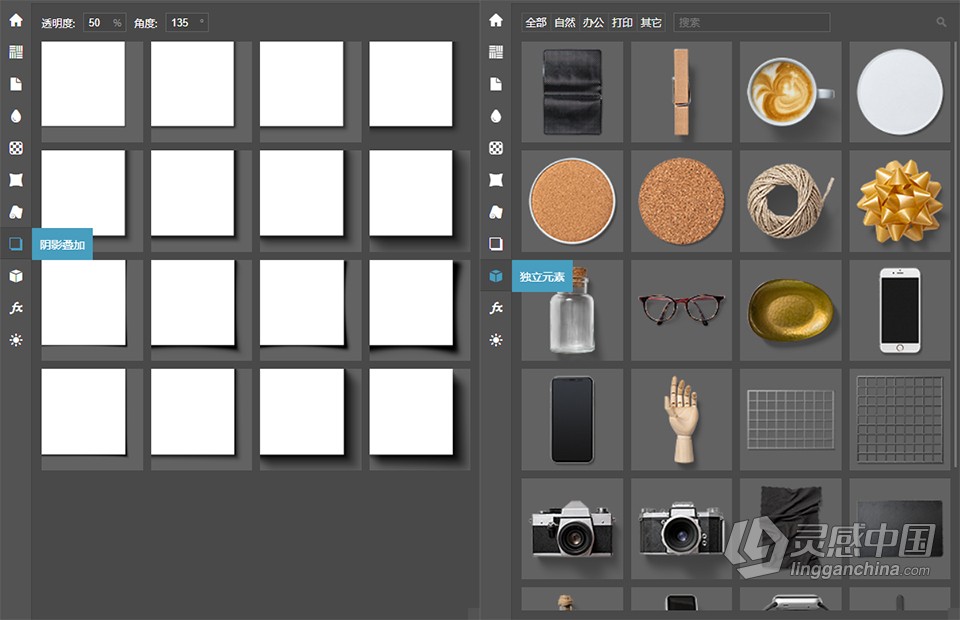Select the twine rope ball element
The width and height of the screenshot is (960, 620).
point(790,201)
